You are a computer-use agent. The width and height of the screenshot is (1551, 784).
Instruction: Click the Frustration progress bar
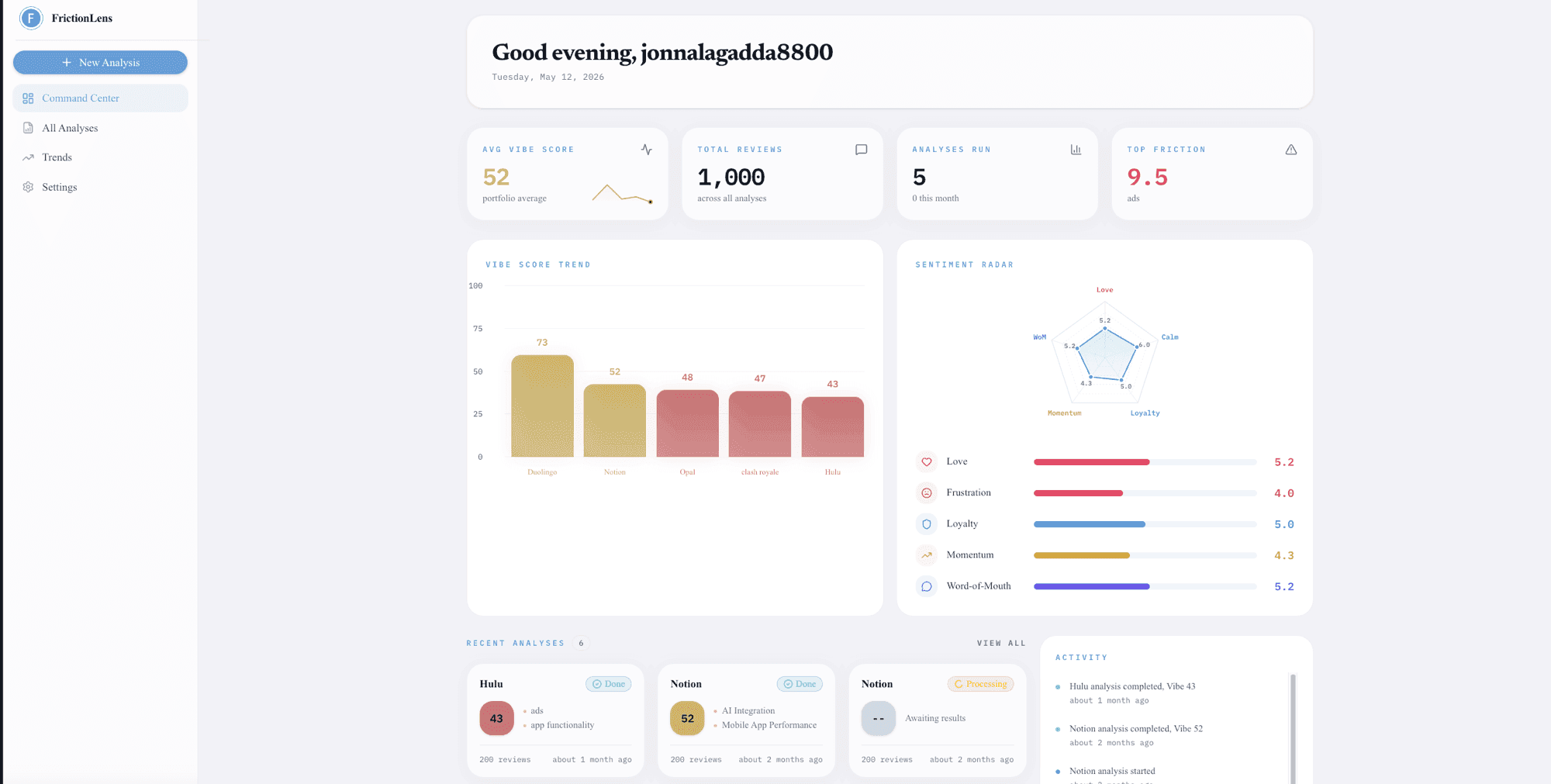point(1145,493)
